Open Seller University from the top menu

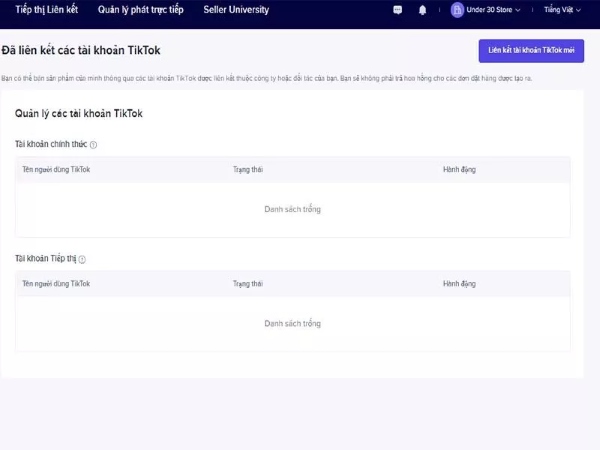(236, 10)
